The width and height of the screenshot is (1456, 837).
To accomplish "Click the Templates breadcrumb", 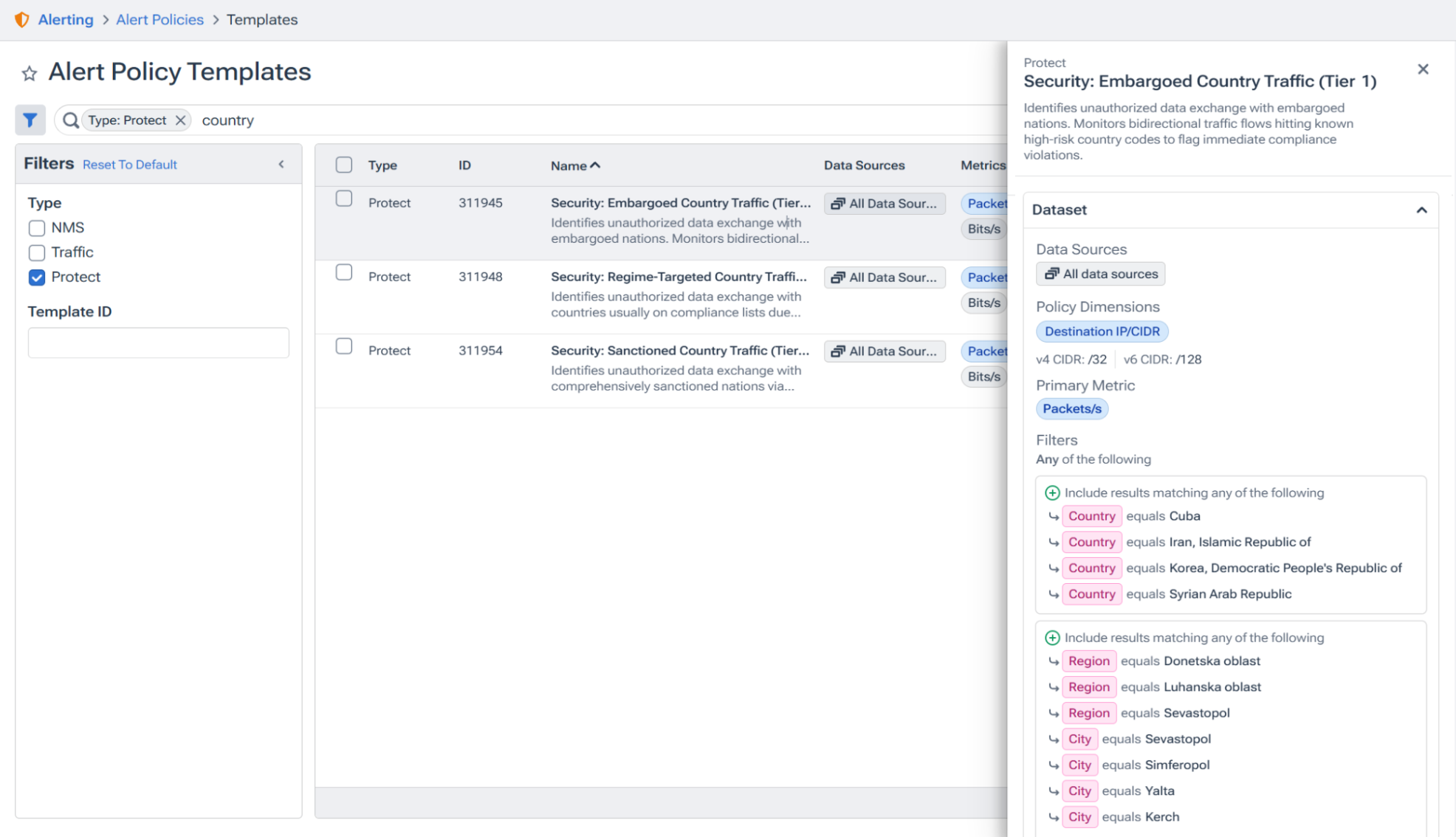I will (x=262, y=20).
